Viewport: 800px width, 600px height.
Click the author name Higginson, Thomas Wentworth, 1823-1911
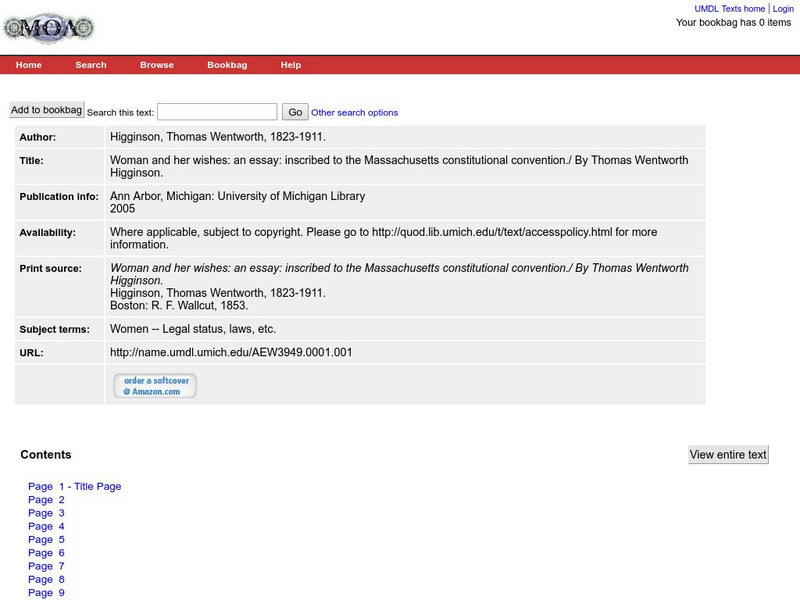point(218,137)
